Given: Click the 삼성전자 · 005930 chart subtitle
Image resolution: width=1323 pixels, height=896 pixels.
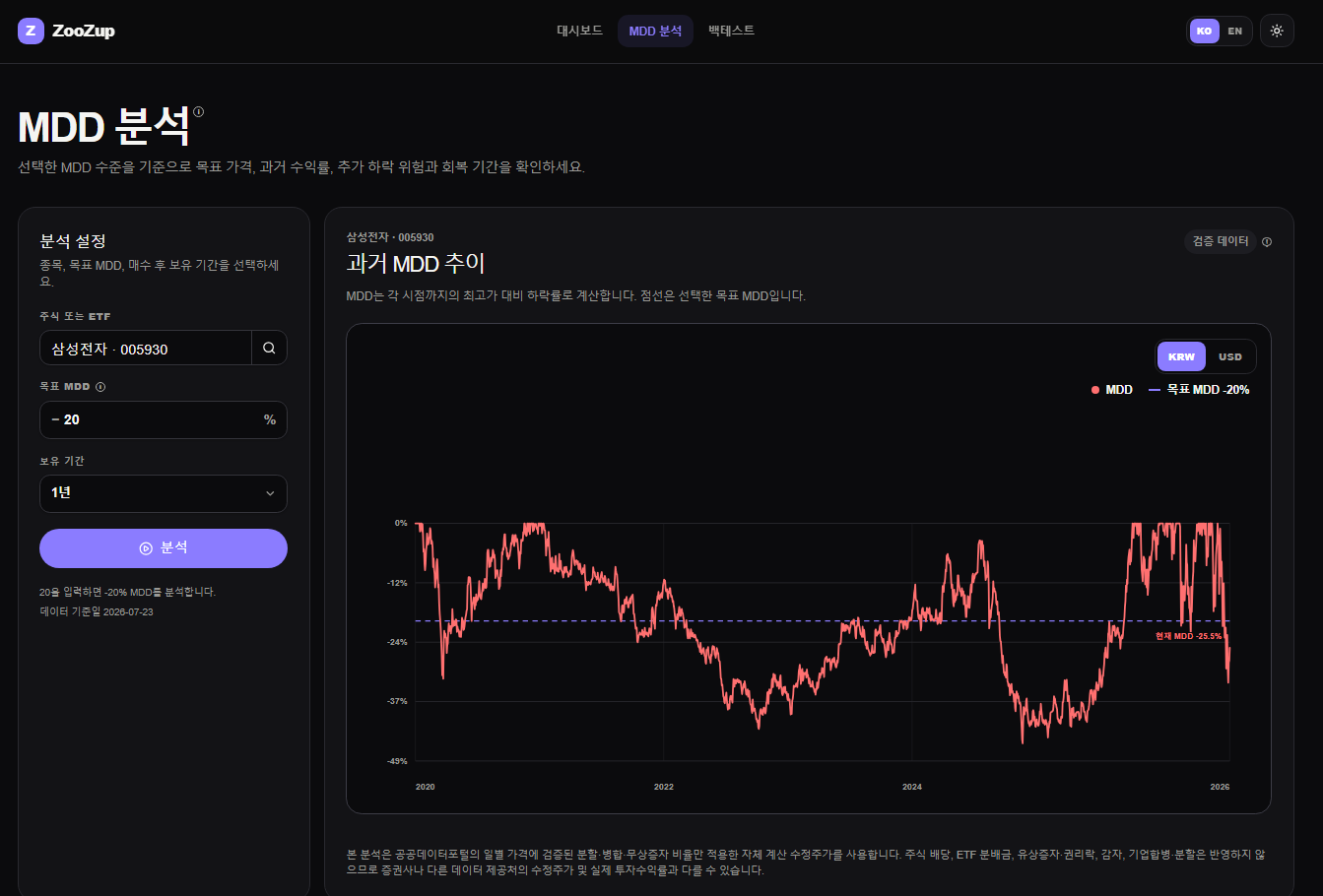Looking at the screenshot, I should tap(390, 237).
